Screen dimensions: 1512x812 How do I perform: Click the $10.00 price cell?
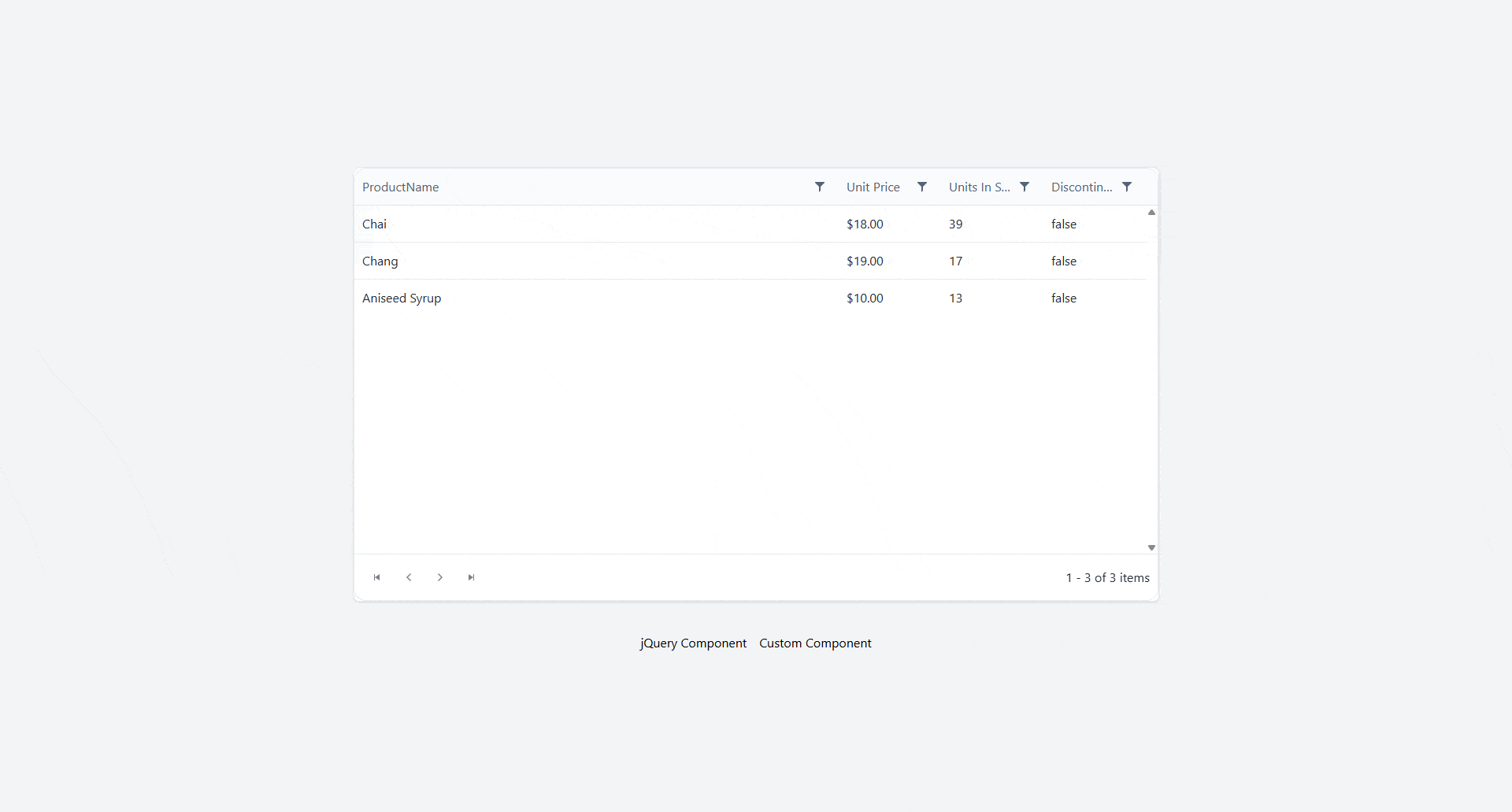tap(890, 298)
